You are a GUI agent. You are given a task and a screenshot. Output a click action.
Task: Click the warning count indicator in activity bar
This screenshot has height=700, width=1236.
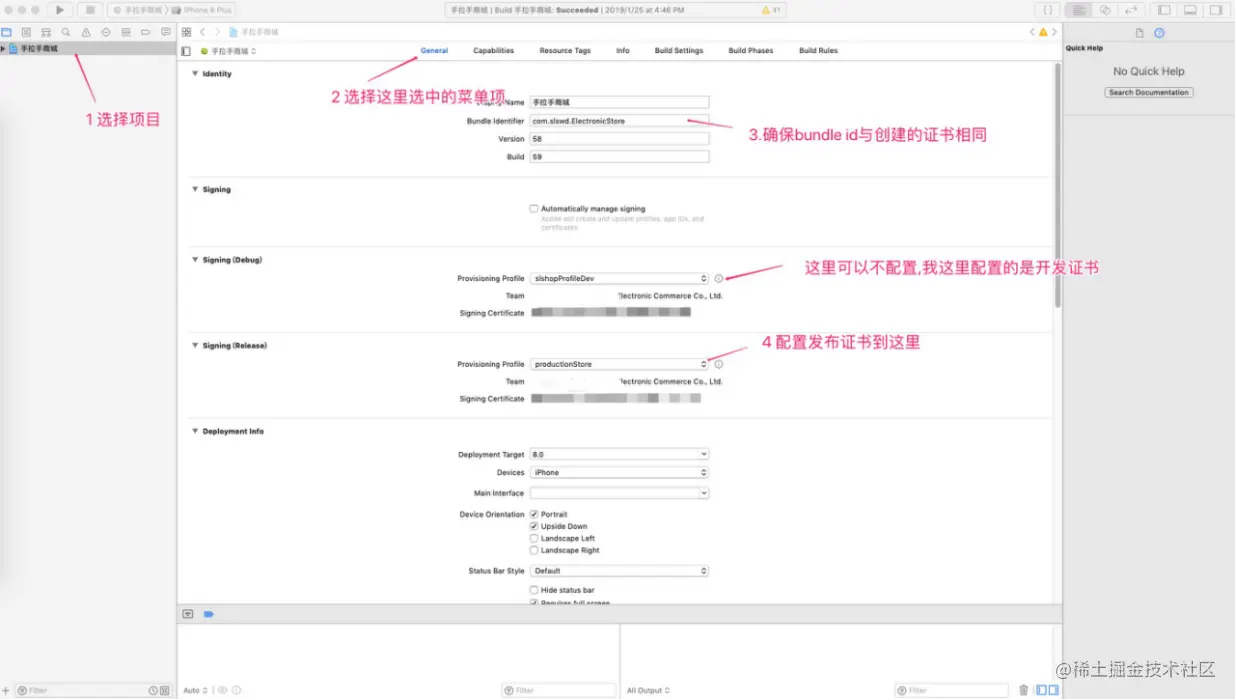[x=772, y=10]
